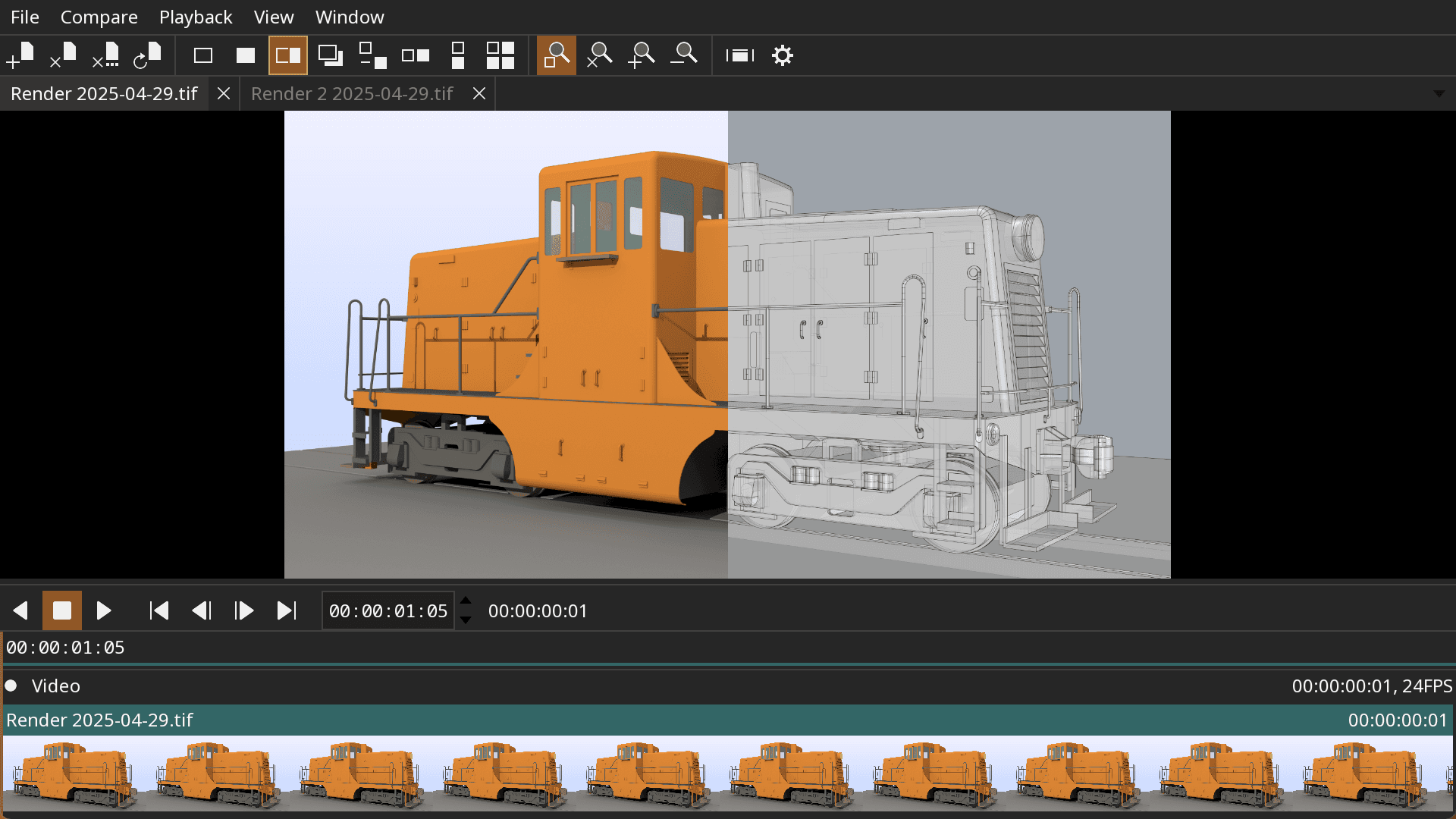
Task: Increment the current timecode with up arrow
Action: pos(466,601)
